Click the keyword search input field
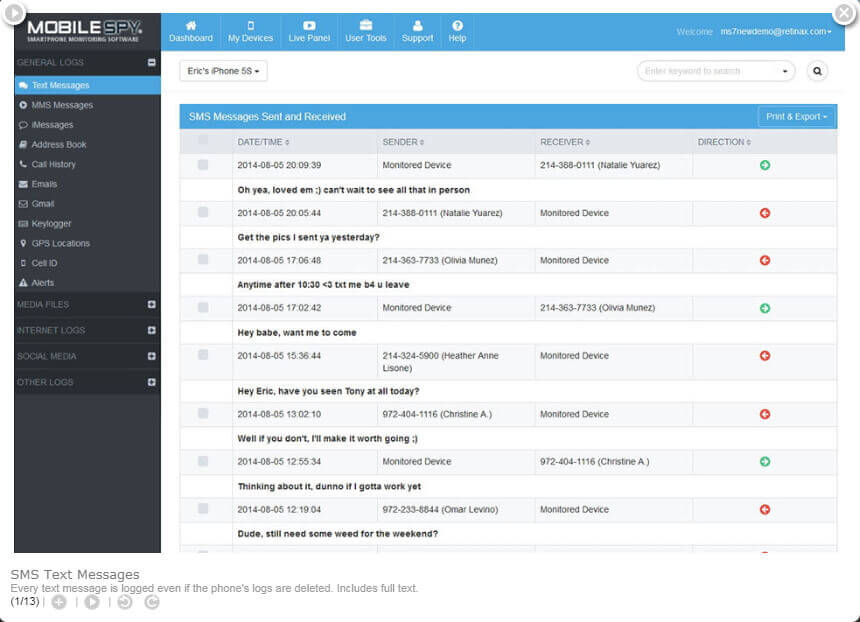This screenshot has width=860, height=622. click(x=708, y=71)
